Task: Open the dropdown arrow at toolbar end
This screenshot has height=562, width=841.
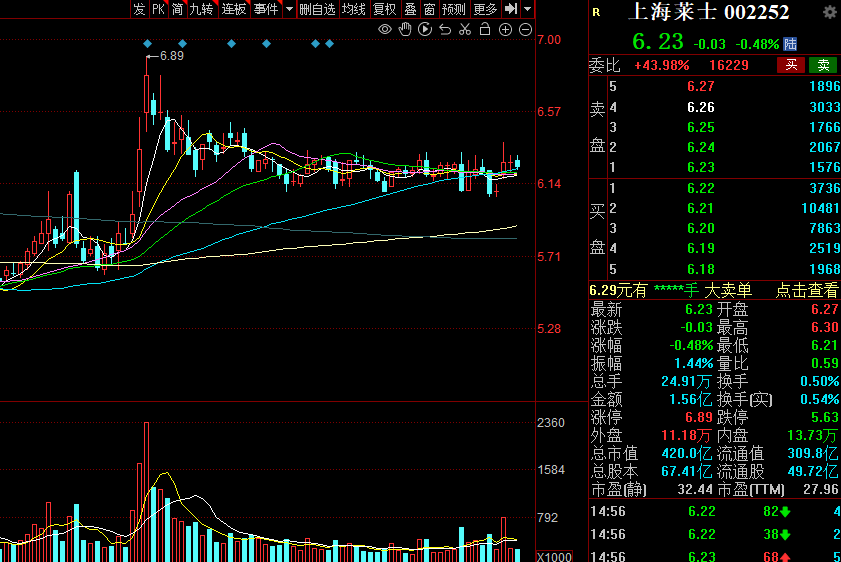Action: 527,9
